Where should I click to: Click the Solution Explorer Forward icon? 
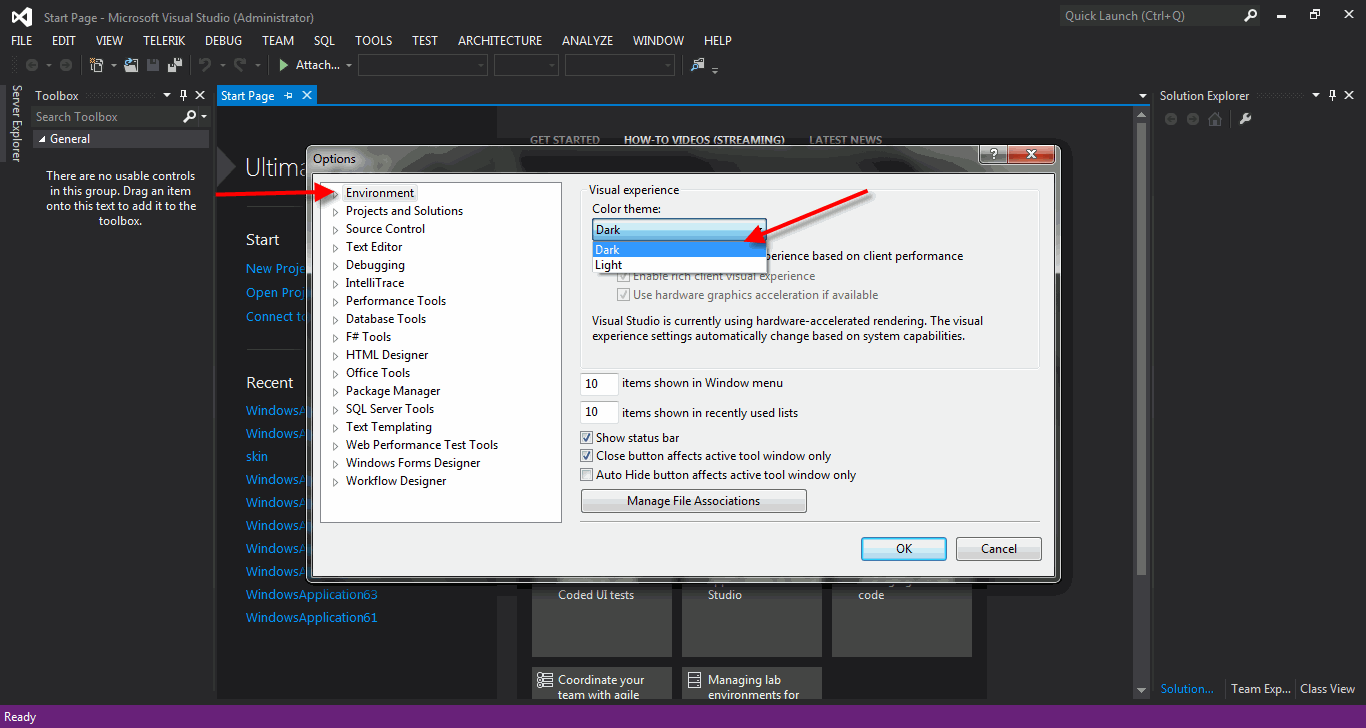tap(1193, 119)
